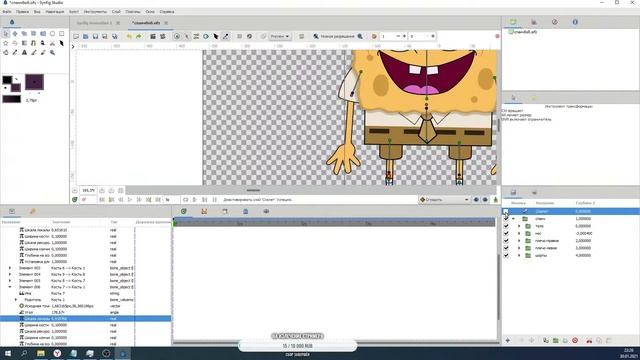Select the Rectangle tool
The width and height of the screenshot is (640, 360).
62,33
